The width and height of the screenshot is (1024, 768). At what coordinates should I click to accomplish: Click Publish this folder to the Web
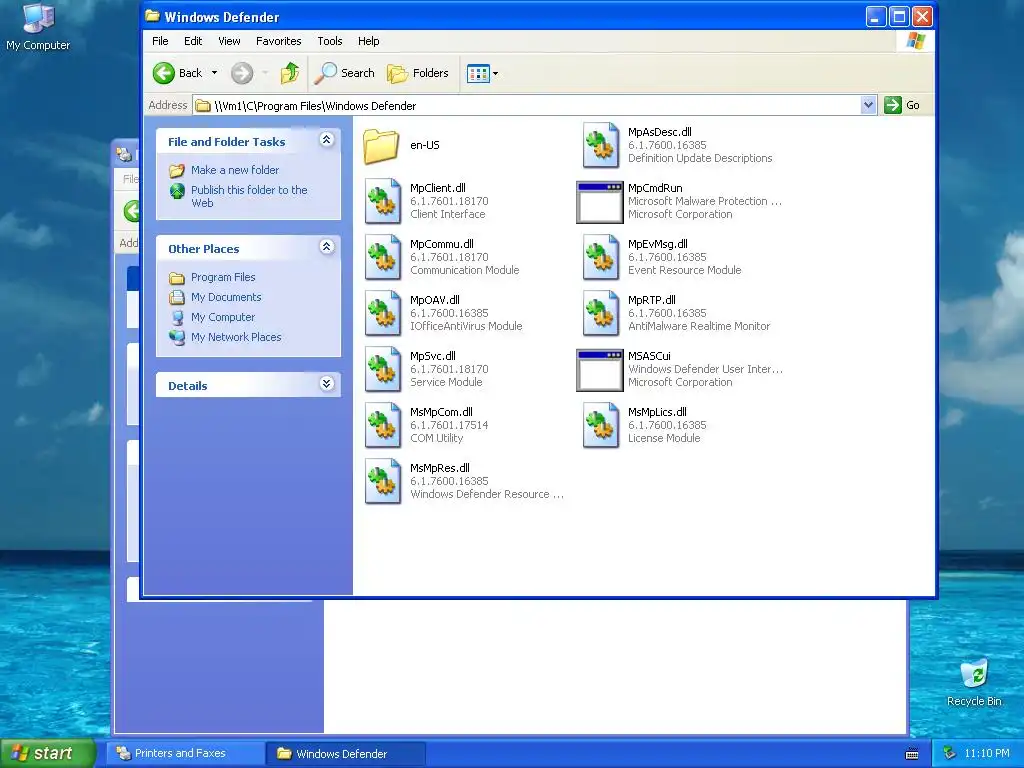(249, 196)
